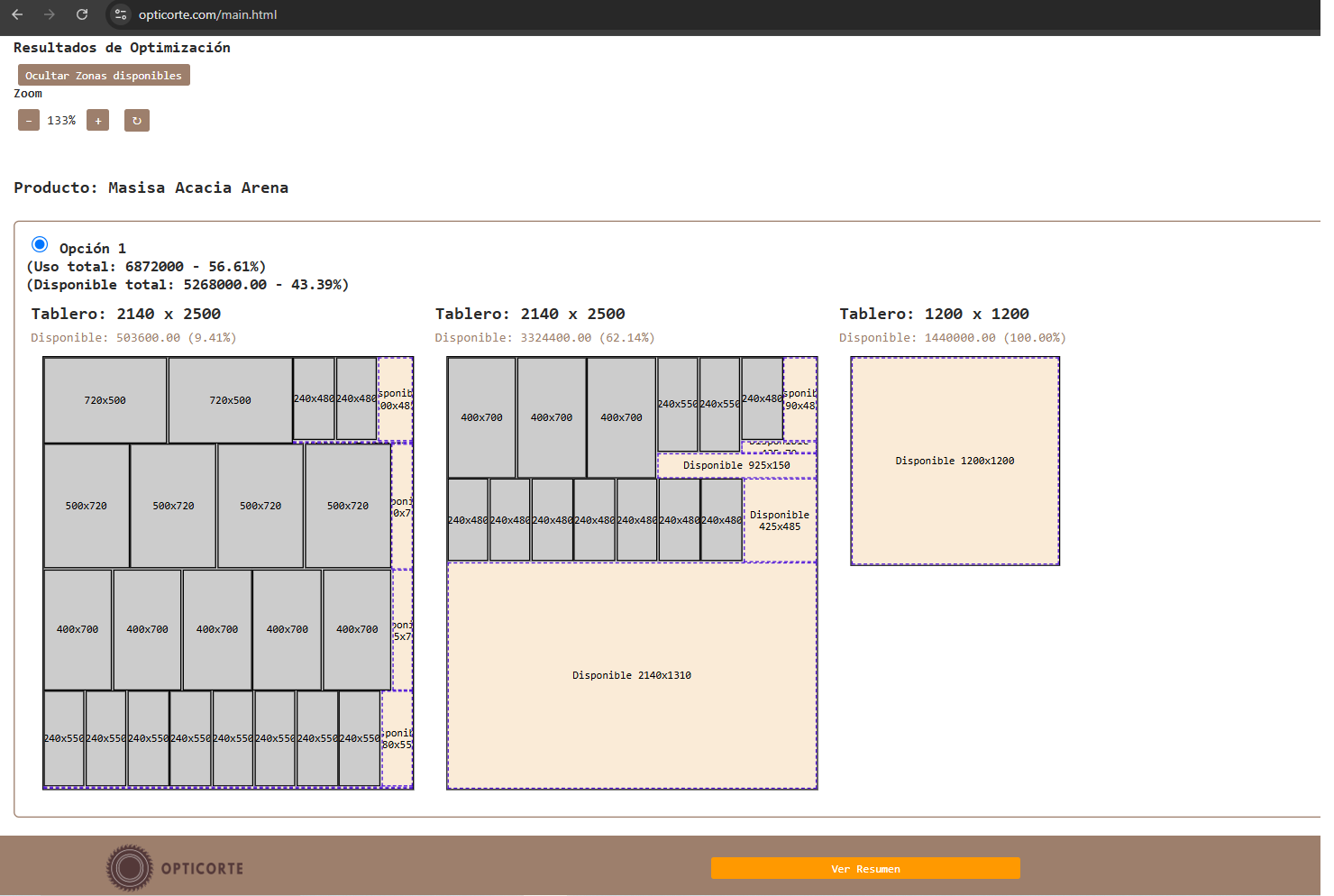Click the Disponible 925x150 strip
Viewport: 1334px width, 896px height.
point(736,465)
